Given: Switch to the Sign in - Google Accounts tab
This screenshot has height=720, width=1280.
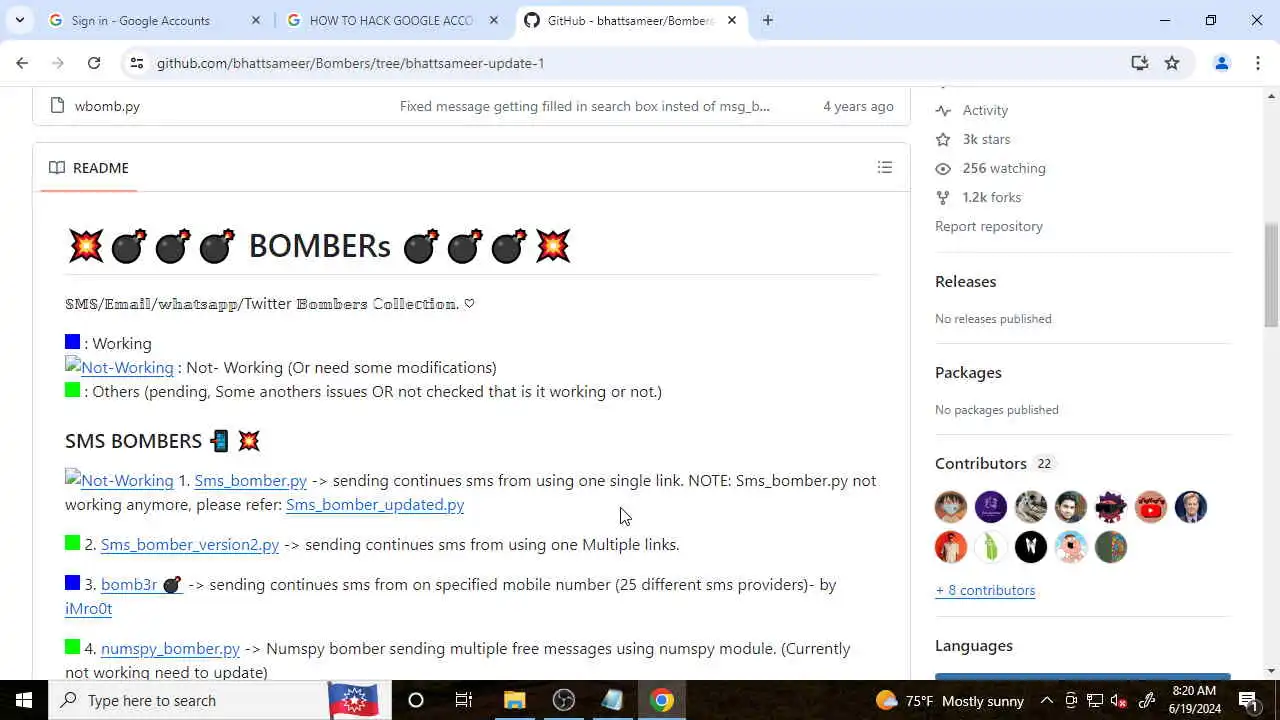Looking at the screenshot, I should [155, 20].
